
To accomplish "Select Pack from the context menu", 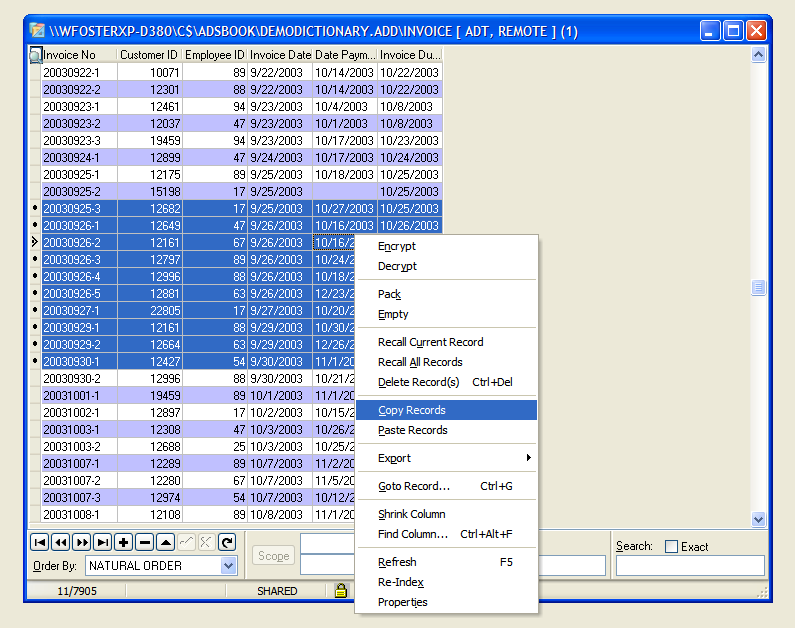I will point(447,294).
